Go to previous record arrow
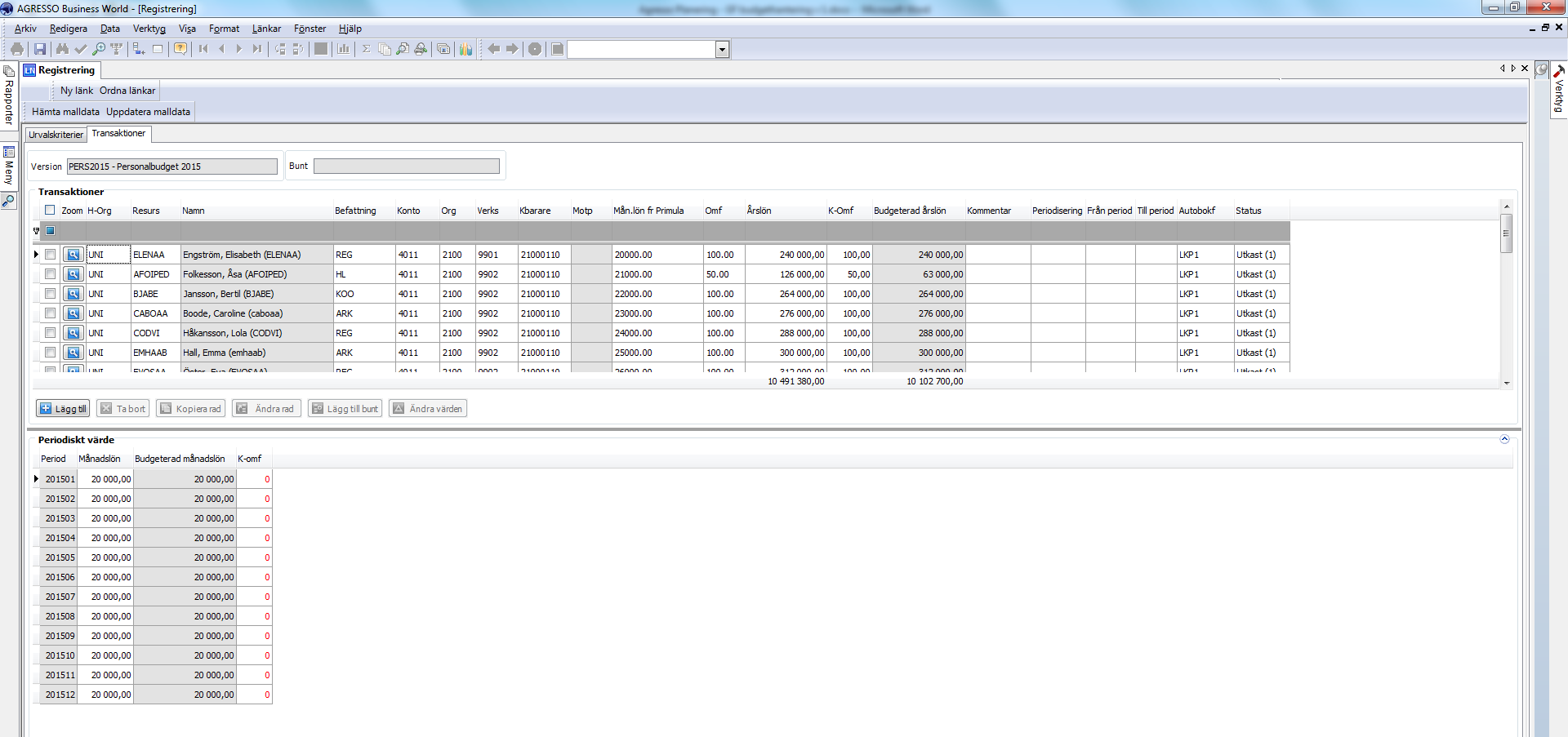1568x737 pixels. tap(221, 49)
